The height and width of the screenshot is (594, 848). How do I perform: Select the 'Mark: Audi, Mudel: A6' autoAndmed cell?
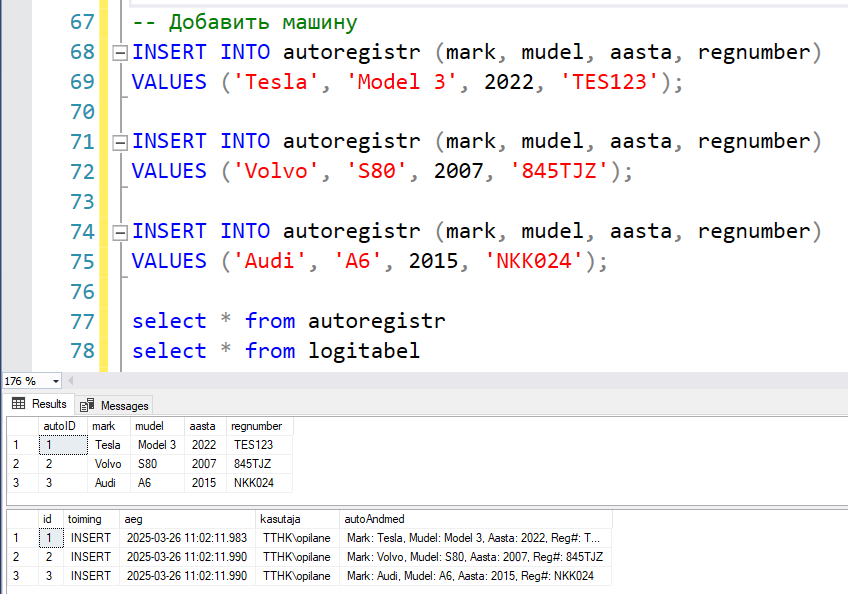476,576
